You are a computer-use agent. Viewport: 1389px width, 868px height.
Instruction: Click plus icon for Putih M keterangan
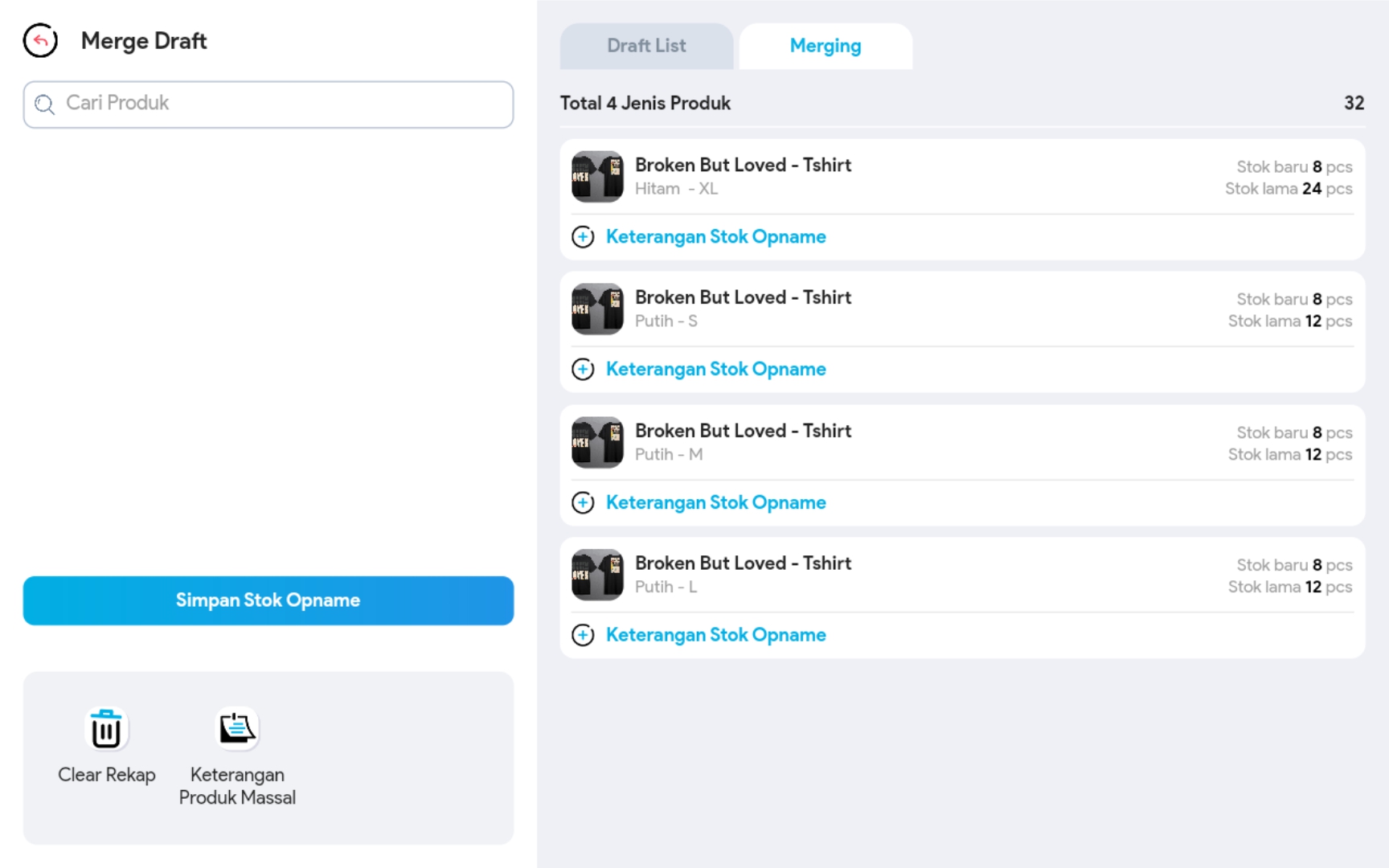[x=583, y=503]
